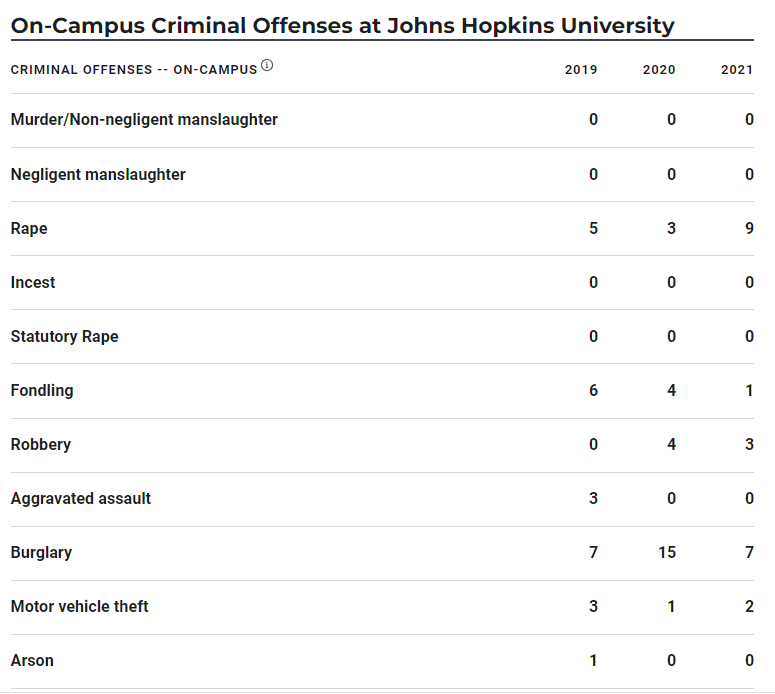775x694 pixels.
Task: Click the Rape value 9 for 2021
Action: coord(749,228)
